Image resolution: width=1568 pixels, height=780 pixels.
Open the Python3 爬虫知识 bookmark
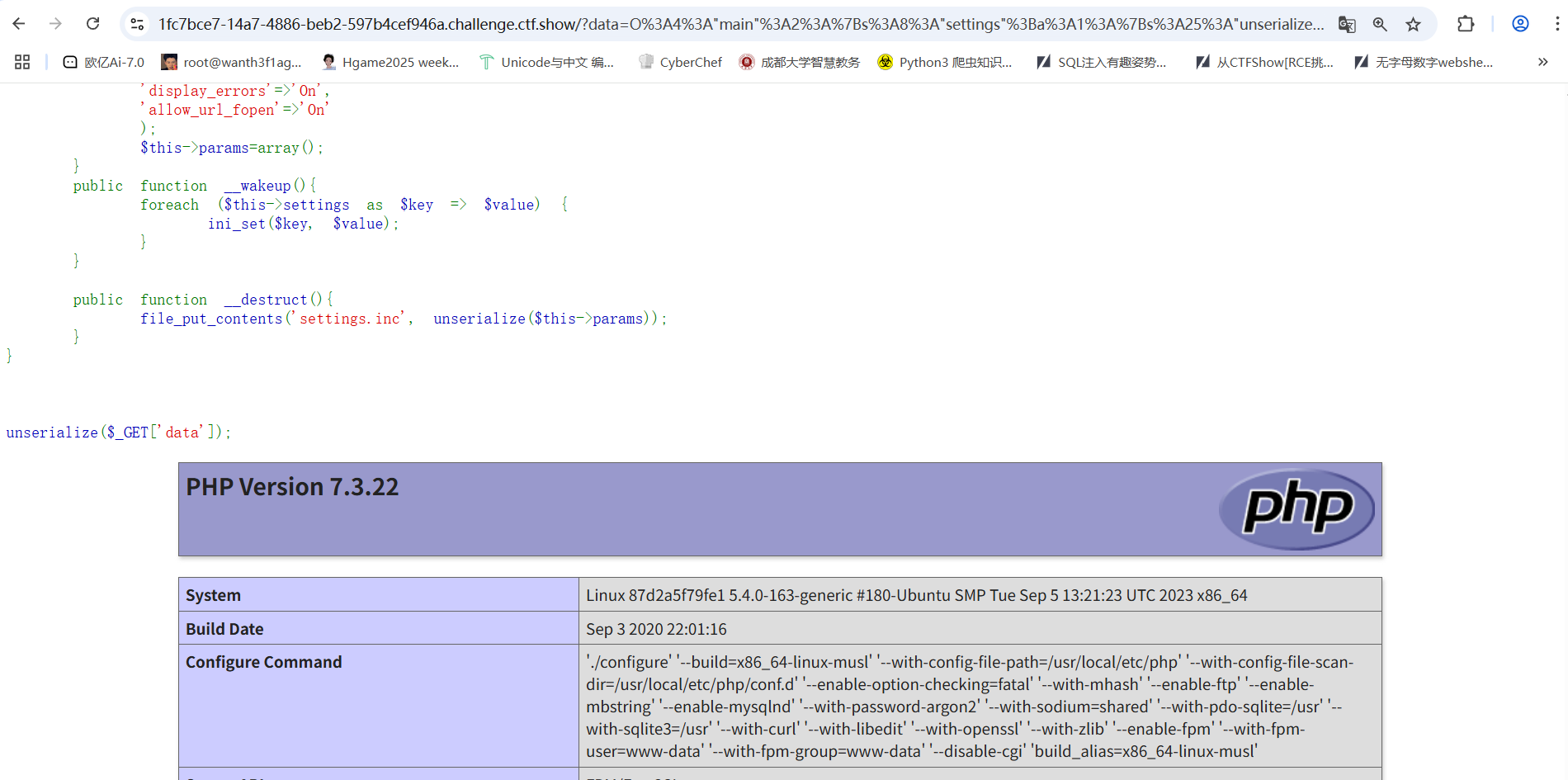[x=945, y=62]
